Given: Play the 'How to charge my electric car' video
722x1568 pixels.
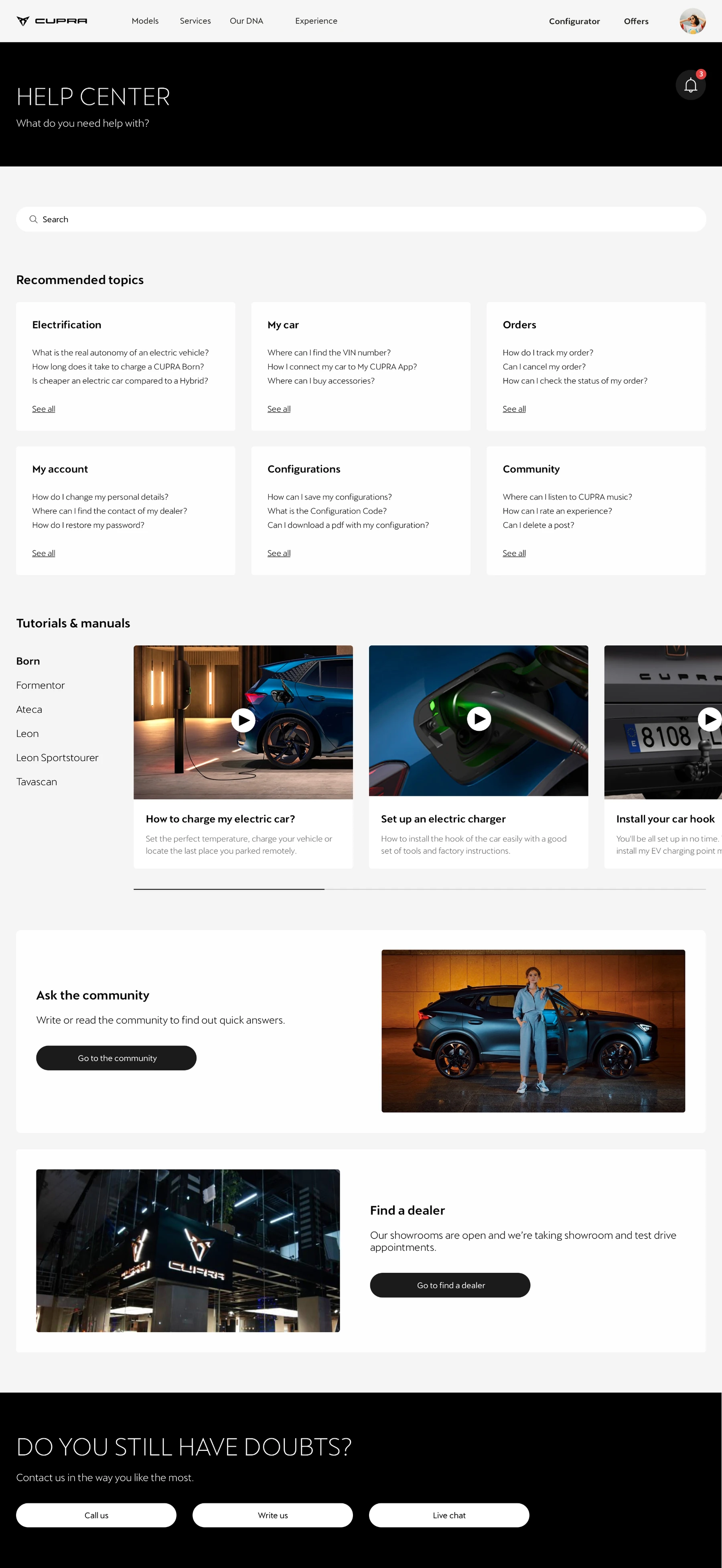Looking at the screenshot, I should [243, 720].
